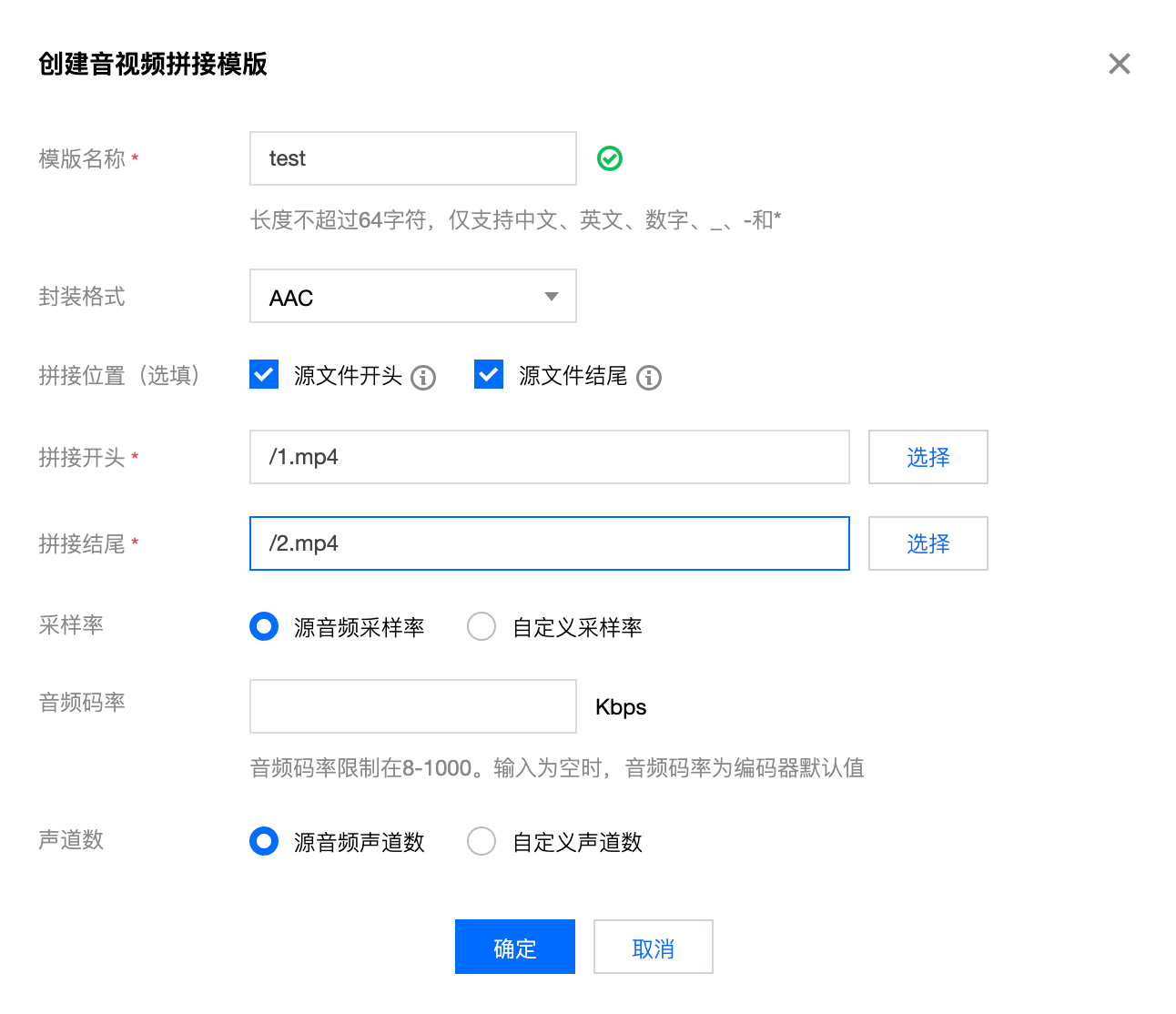
Task: Click info icon beside 源文件开头
Action: (423, 377)
